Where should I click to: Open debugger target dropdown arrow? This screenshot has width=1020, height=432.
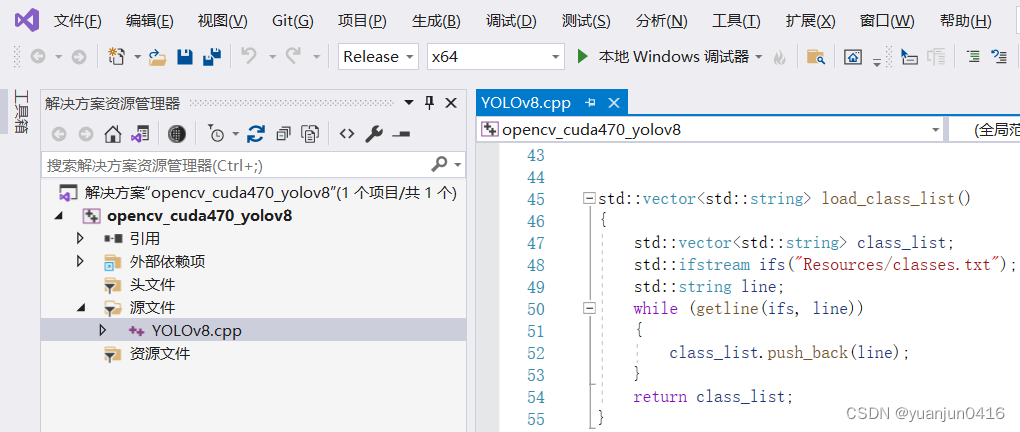pyautogui.click(x=758, y=57)
